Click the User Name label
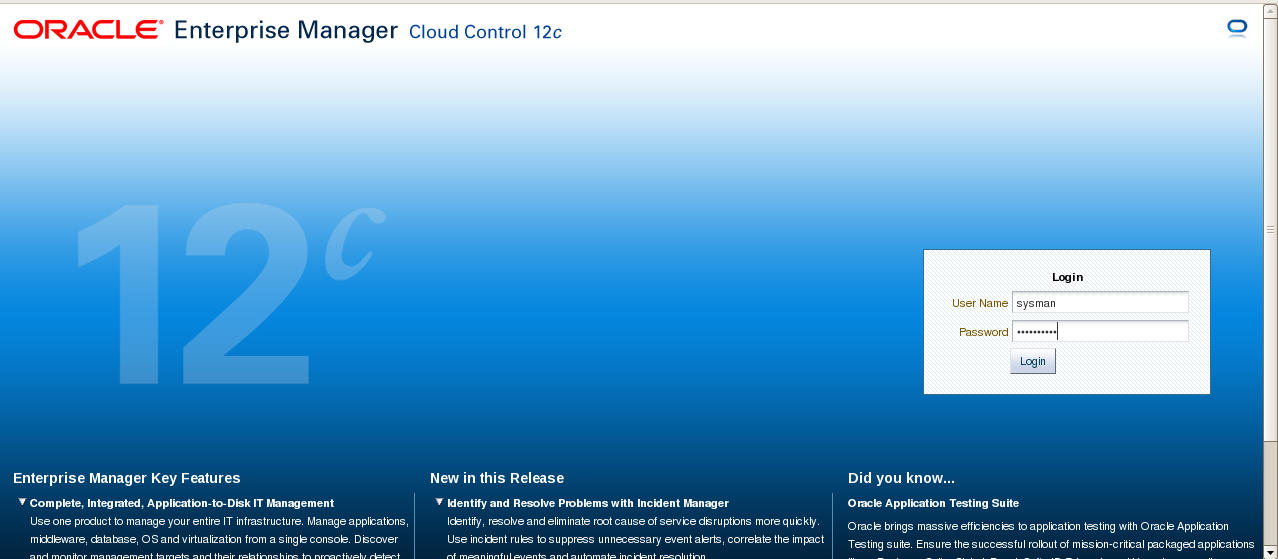 980,303
